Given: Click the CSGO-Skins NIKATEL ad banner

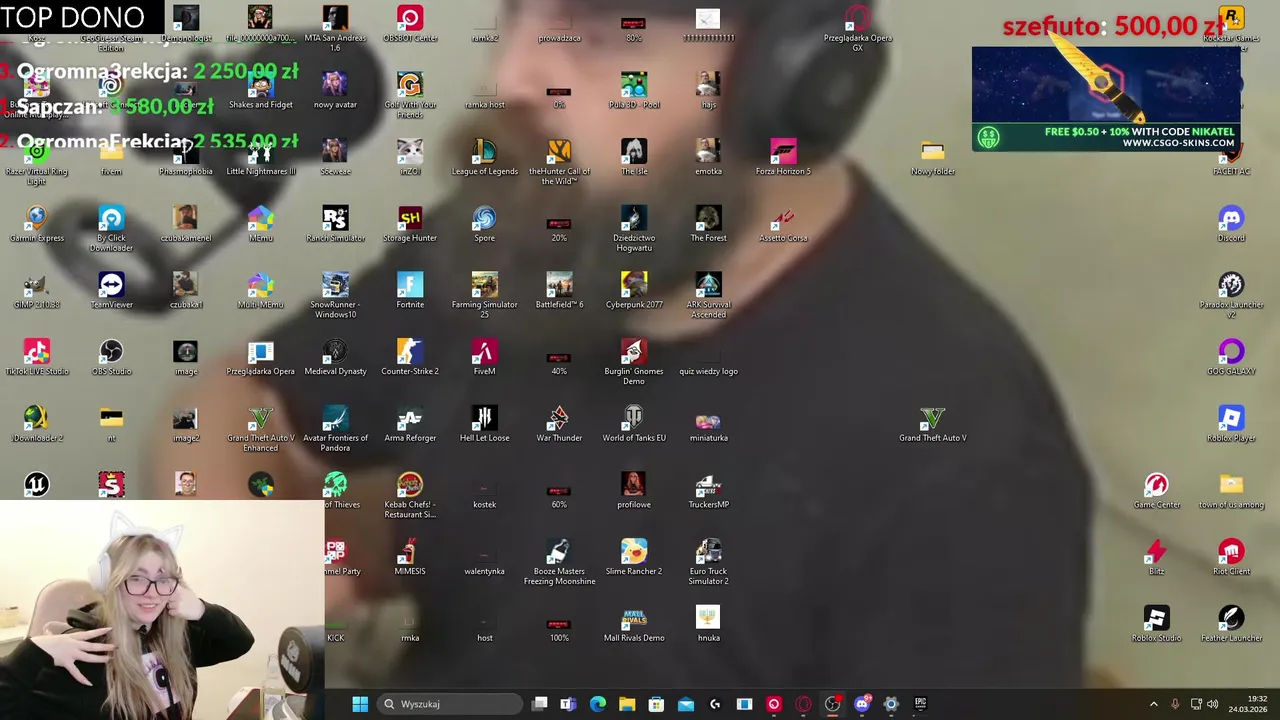Looking at the screenshot, I should click(1106, 99).
